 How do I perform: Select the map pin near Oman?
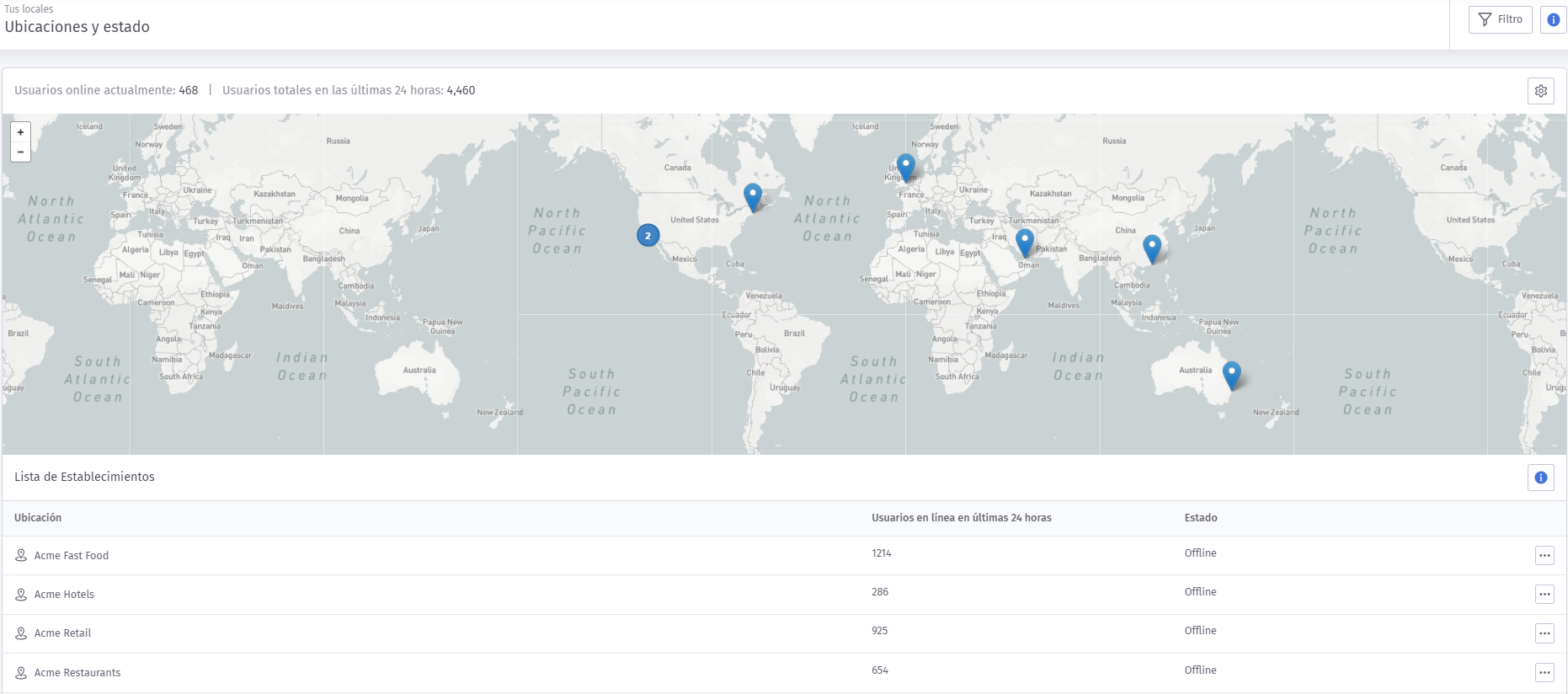(1025, 243)
